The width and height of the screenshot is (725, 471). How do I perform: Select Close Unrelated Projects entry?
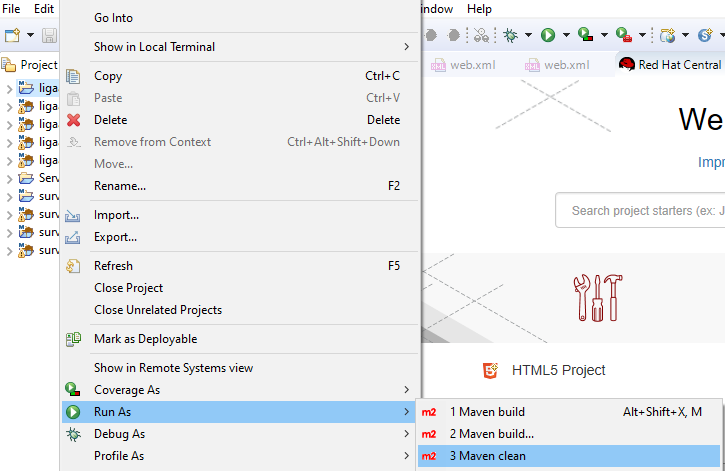tap(240, 310)
